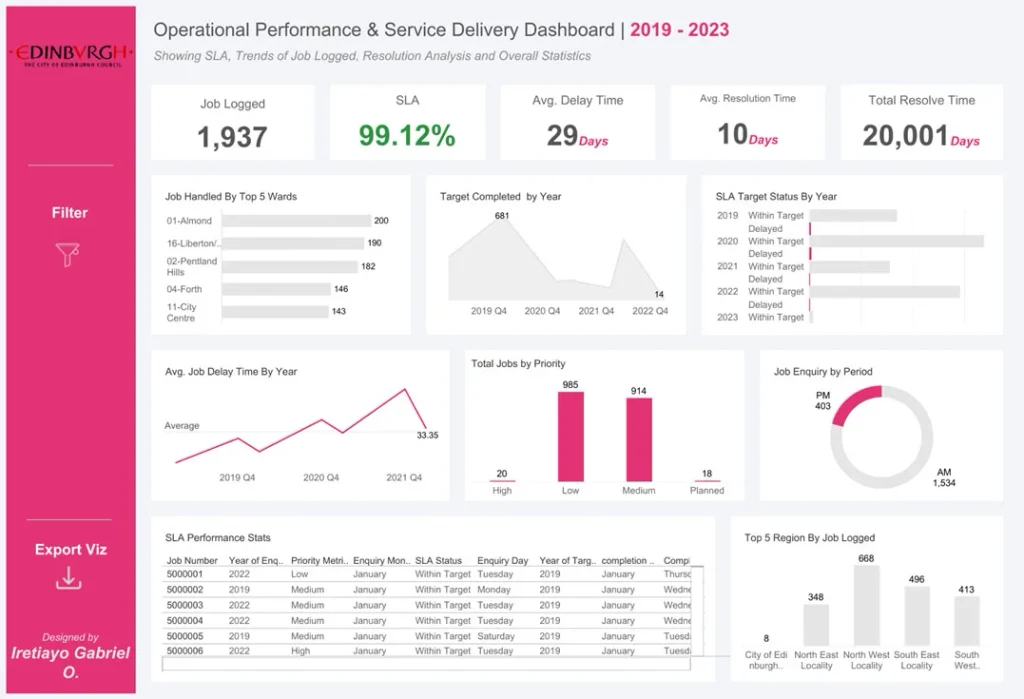
Task: Select the Low priority bar 985
Action: [571, 436]
